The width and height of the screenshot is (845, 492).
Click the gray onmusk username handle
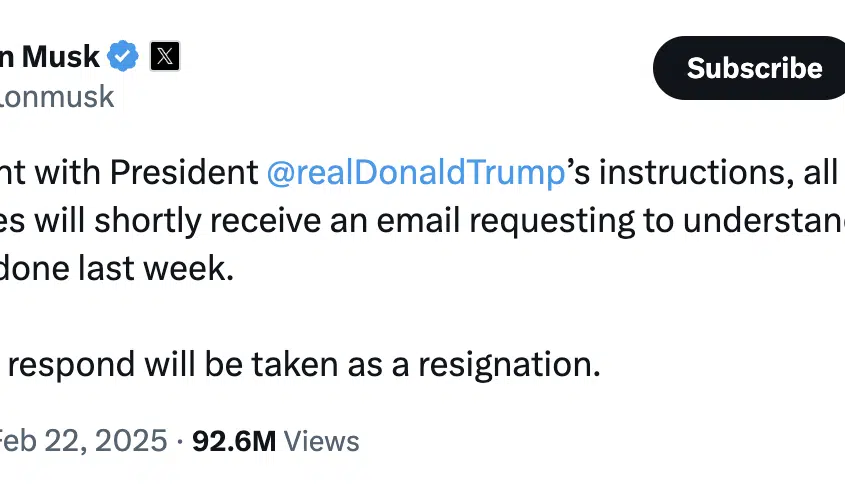click(x=57, y=97)
